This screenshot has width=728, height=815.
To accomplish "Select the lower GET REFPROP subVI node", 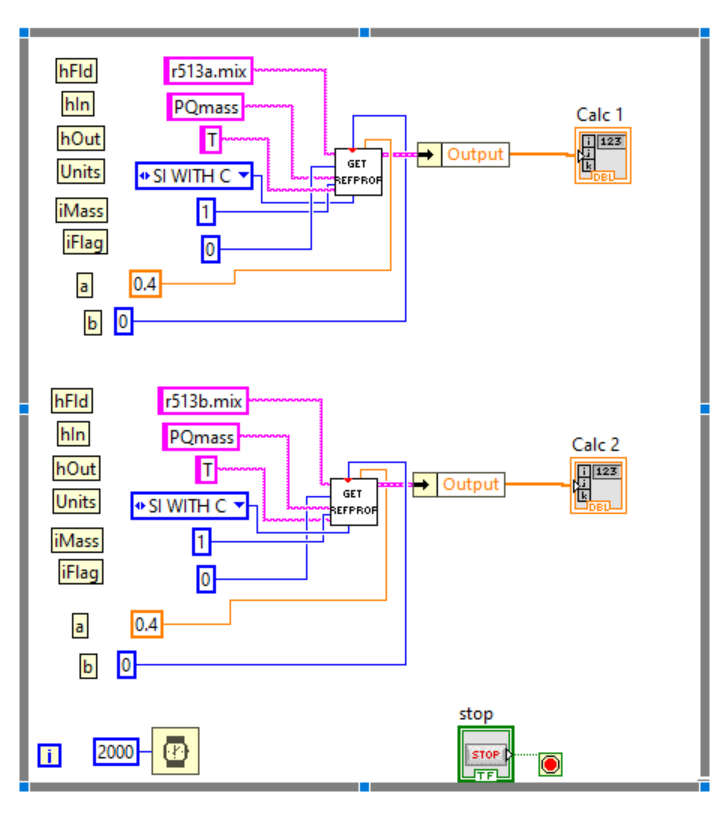I will (353, 502).
